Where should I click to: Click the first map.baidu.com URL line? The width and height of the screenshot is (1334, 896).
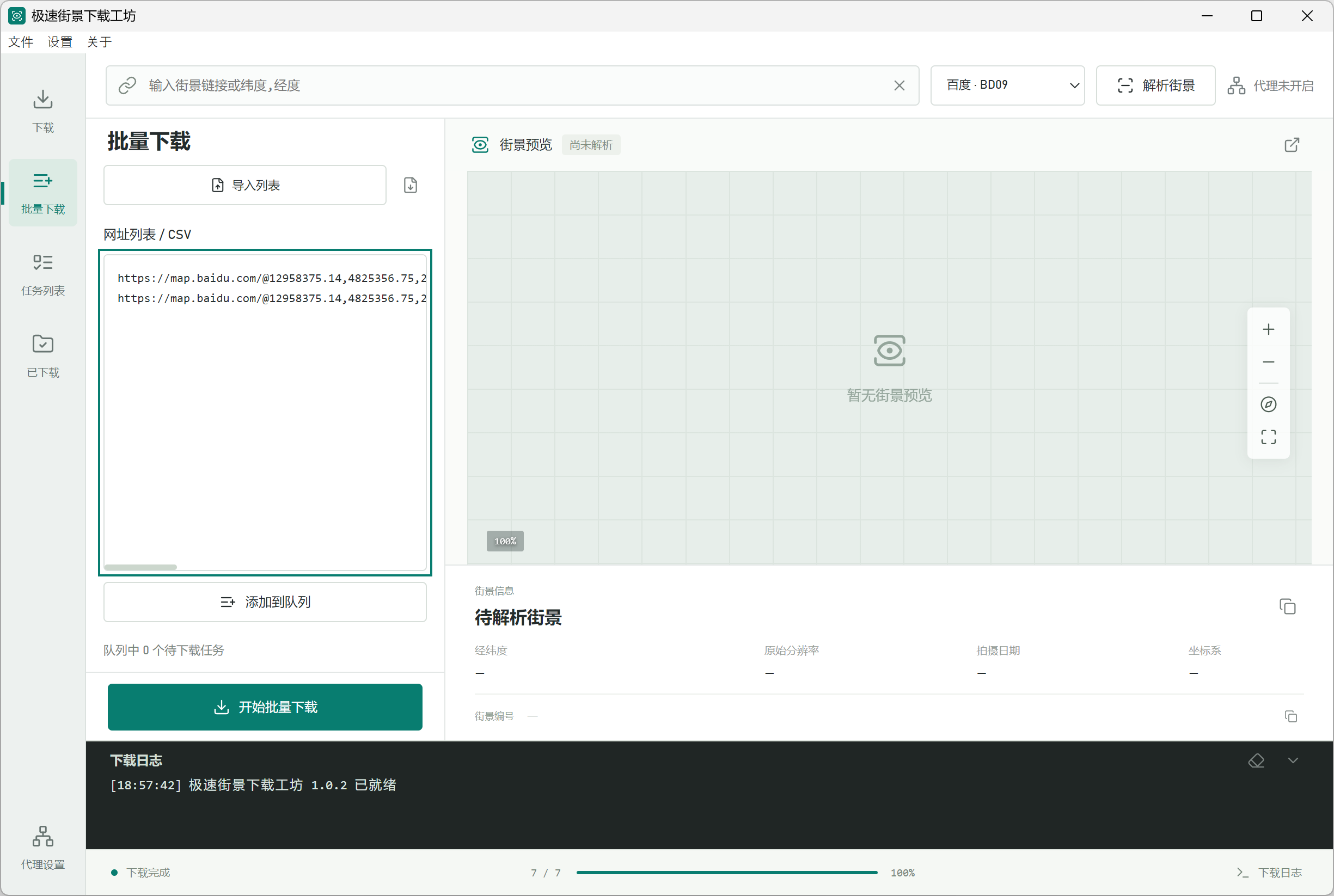pos(272,278)
